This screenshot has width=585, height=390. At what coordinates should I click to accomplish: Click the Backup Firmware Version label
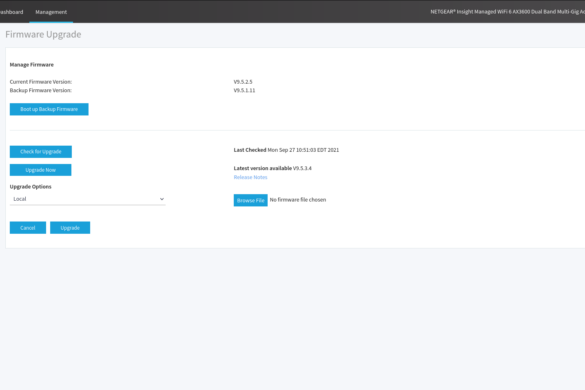coord(41,90)
